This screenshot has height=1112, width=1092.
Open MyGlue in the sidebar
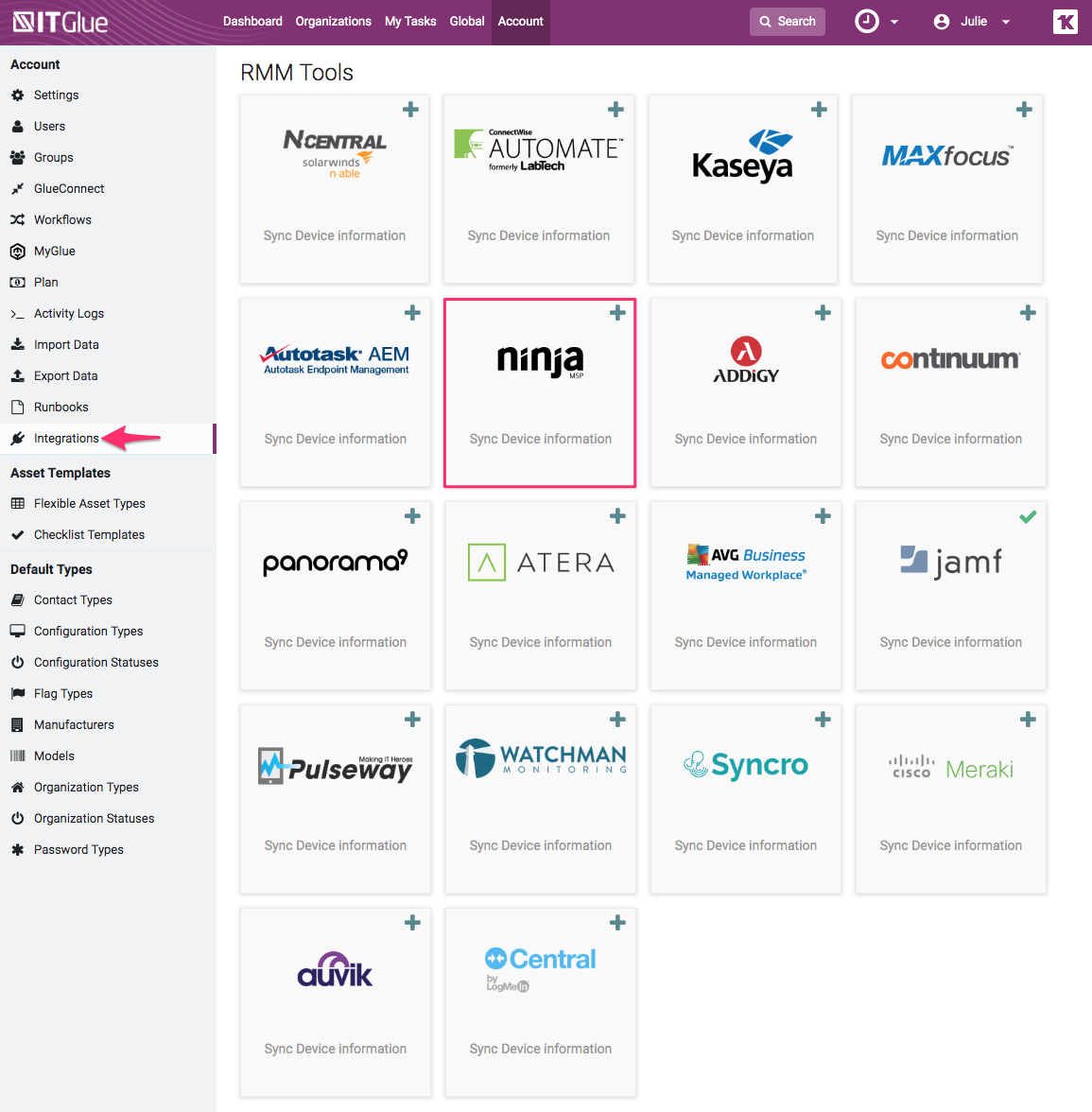point(54,252)
